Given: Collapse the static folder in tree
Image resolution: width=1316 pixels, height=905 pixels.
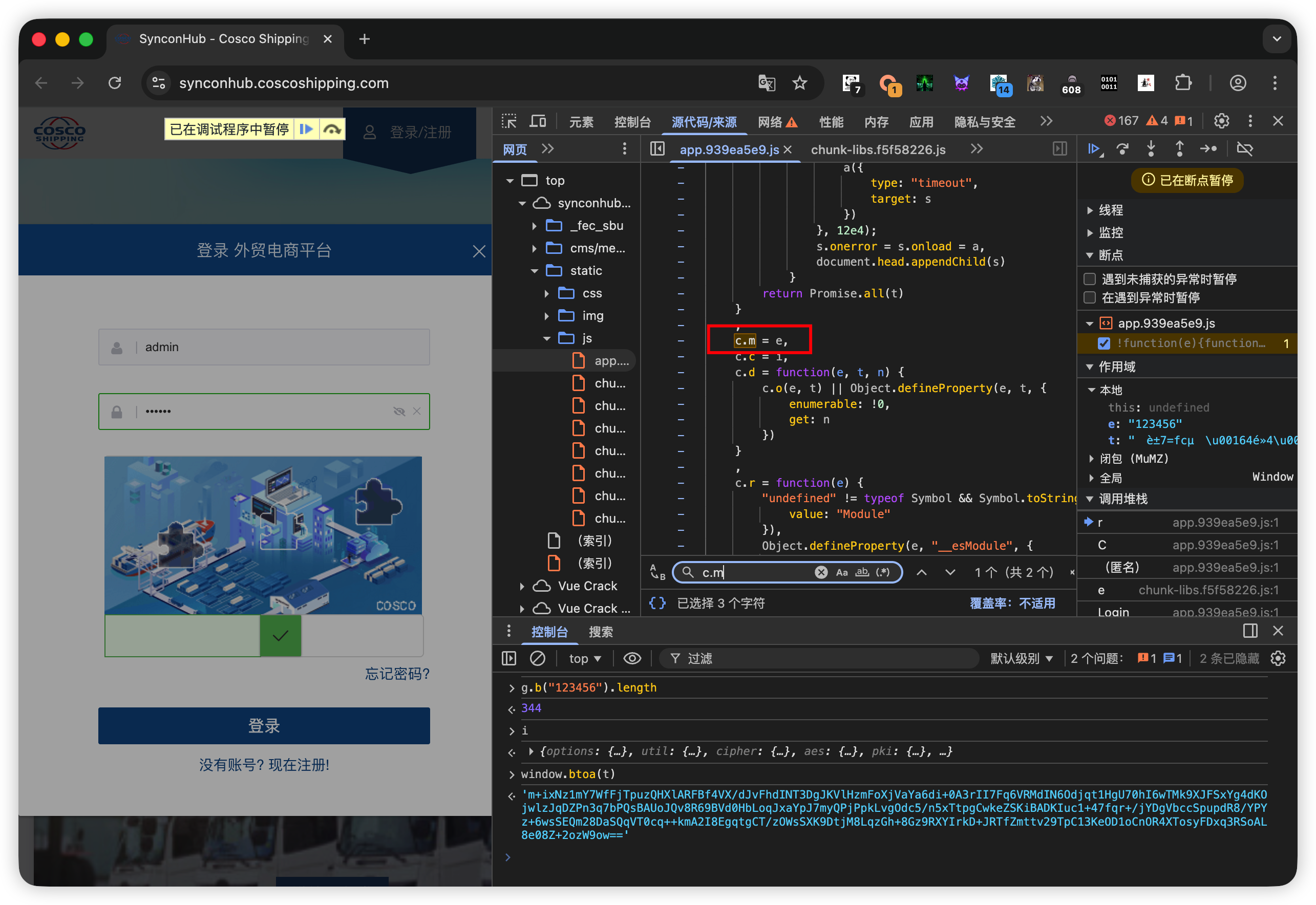Looking at the screenshot, I should tap(535, 271).
